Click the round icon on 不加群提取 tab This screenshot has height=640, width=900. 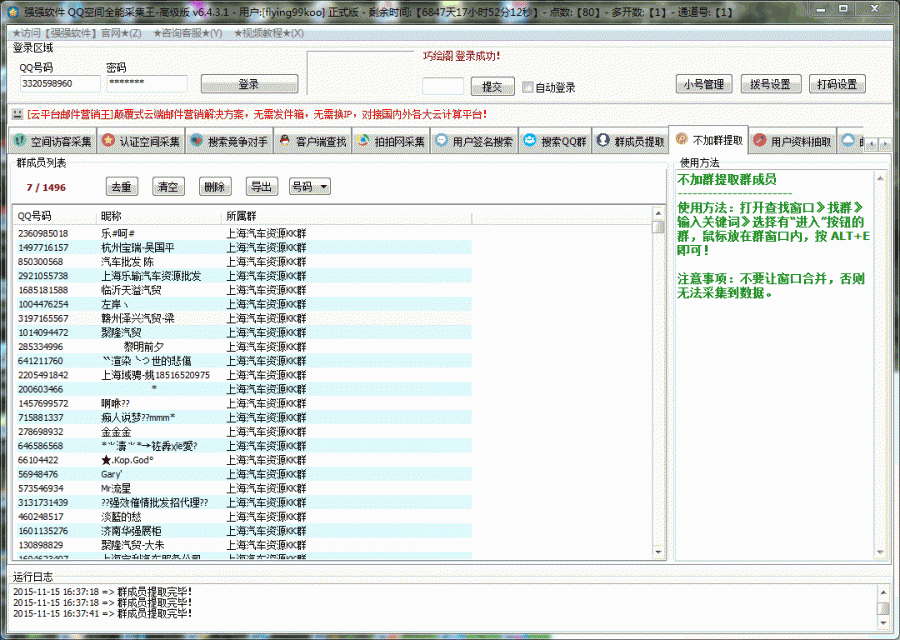(x=681, y=139)
